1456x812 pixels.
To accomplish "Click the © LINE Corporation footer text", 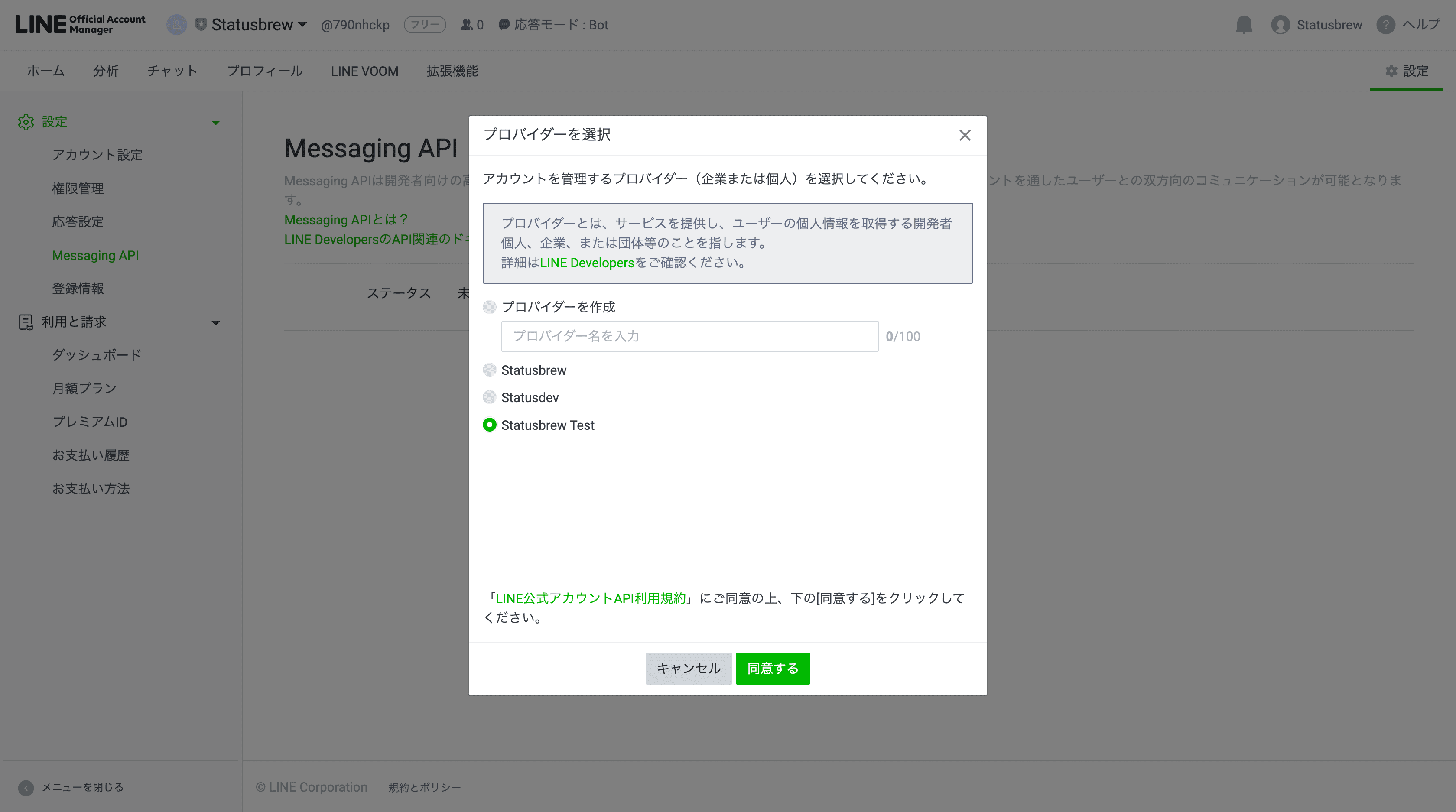I will tap(312, 788).
